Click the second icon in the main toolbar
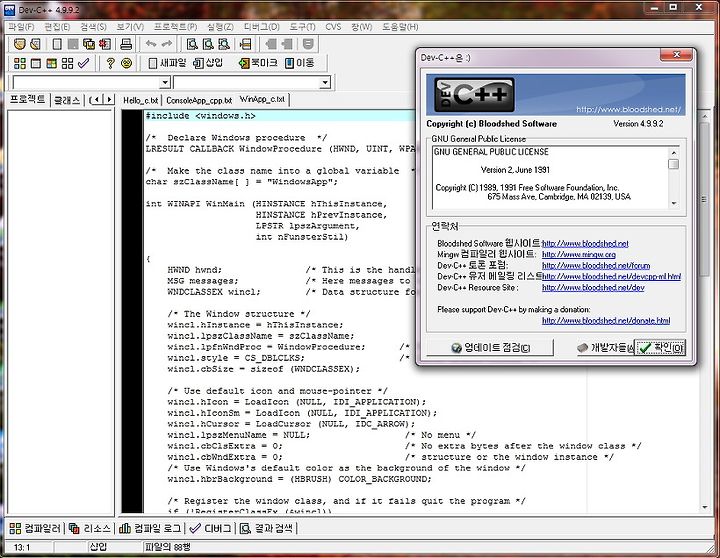The image size is (720, 558). (x=35, y=44)
